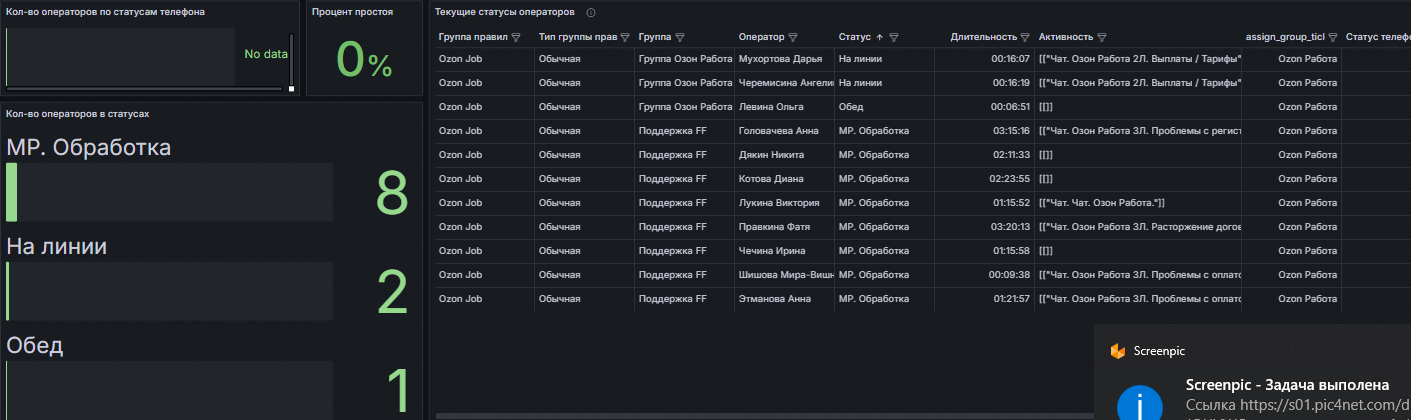Image resolution: width=1411 pixels, height=420 pixels.
Task: Click the blue info icon in Screenpic notification
Action: click(x=1138, y=404)
